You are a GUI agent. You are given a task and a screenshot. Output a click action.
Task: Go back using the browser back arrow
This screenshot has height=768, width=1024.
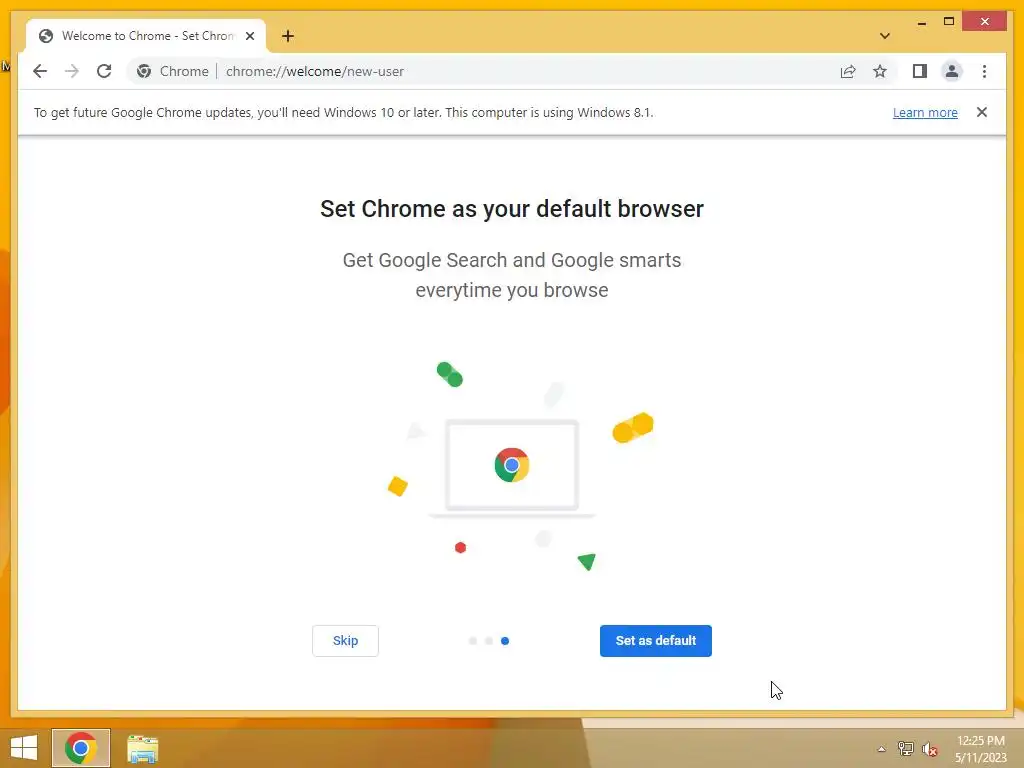point(40,71)
